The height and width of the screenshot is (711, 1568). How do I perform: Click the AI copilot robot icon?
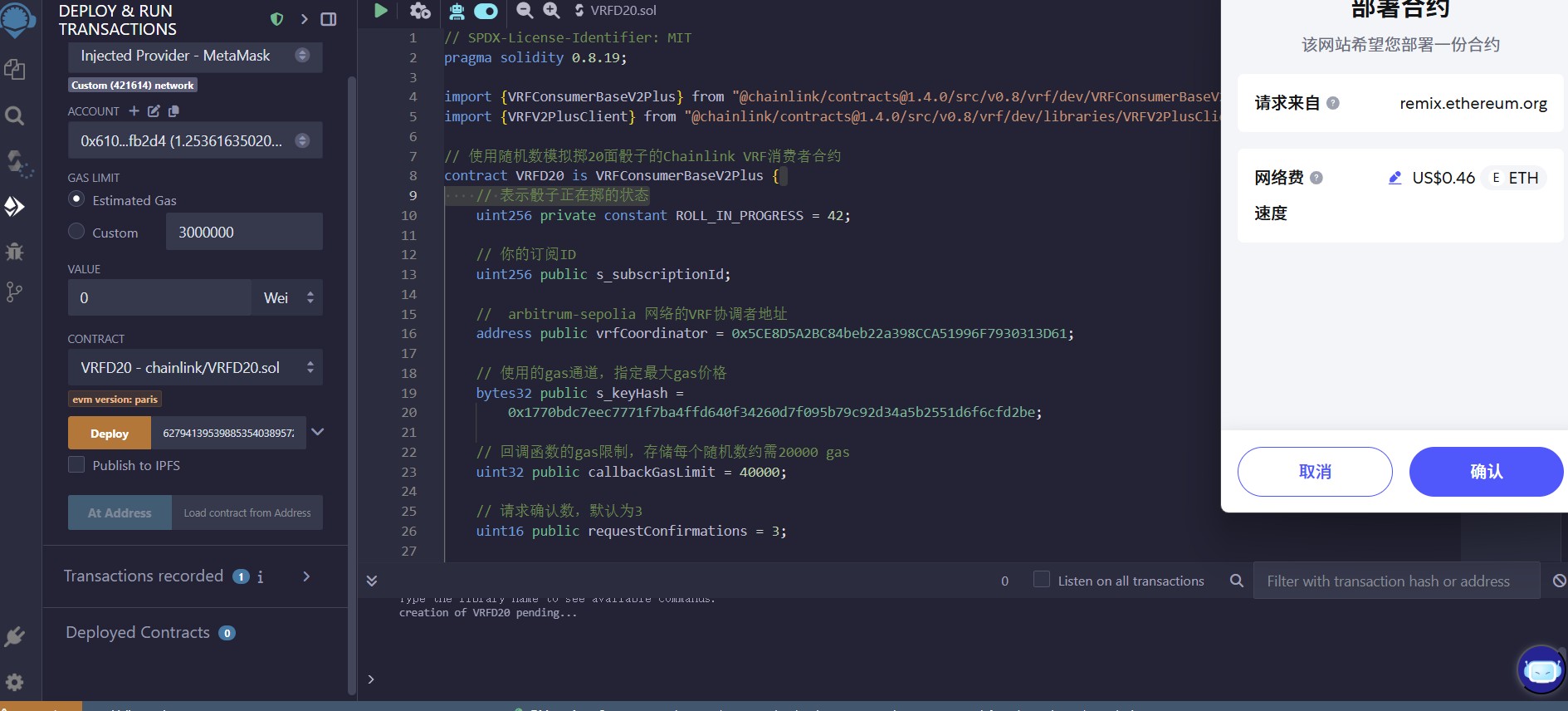point(457,10)
